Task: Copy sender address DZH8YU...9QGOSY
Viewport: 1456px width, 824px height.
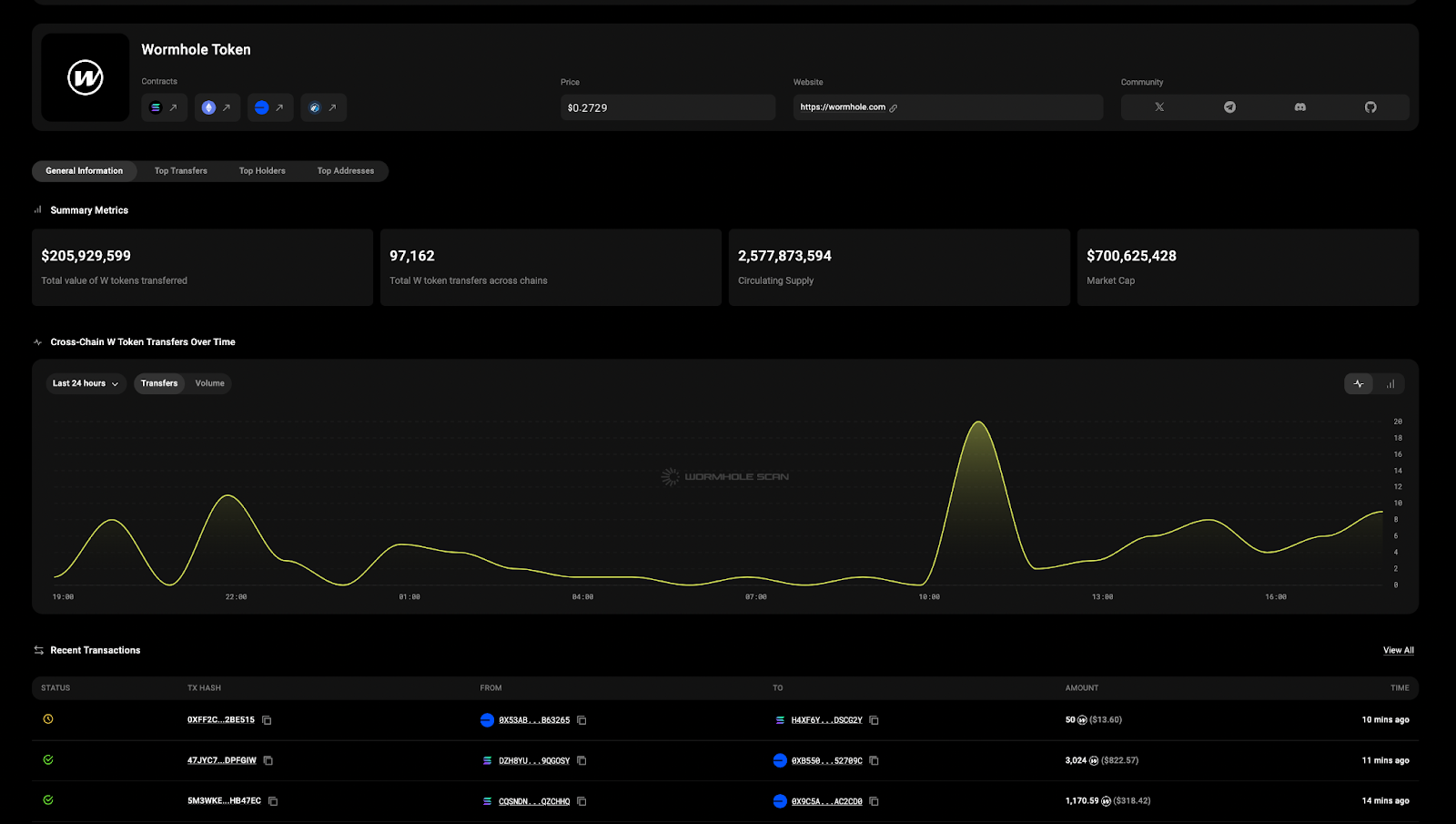Action: tap(581, 760)
